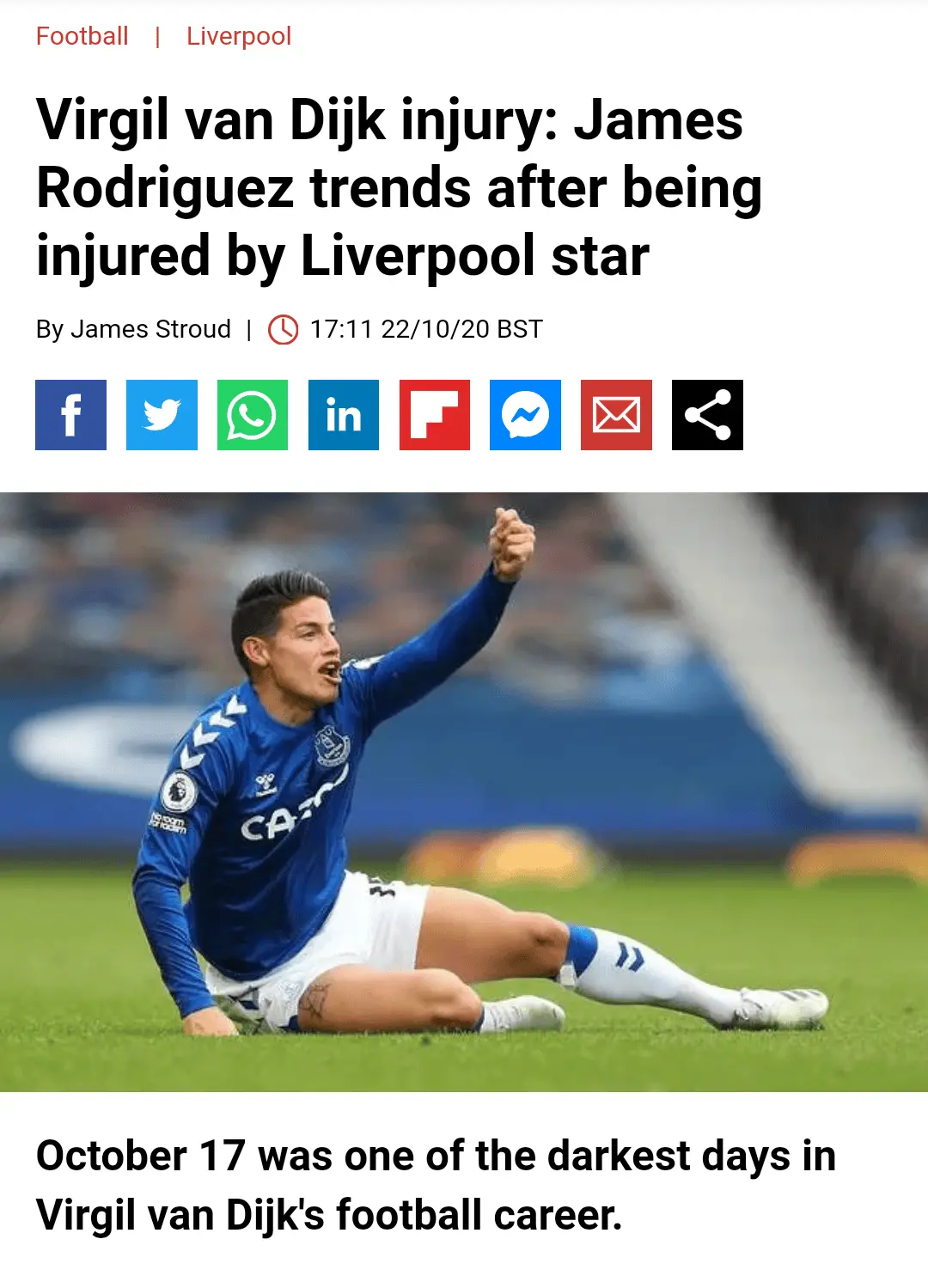
Task: Click the player's raised fist in photo
Action: 512,543
